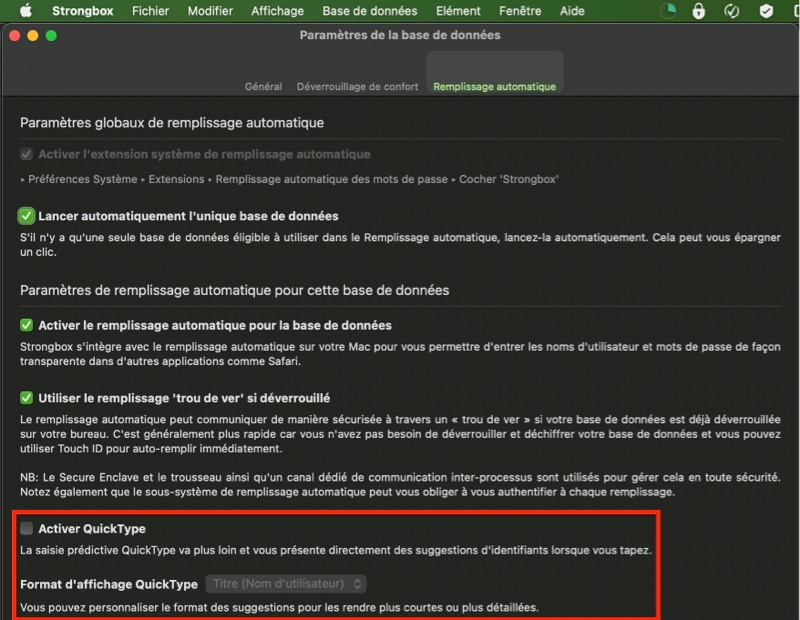Close the database settings window
This screenshot has width=800, height=620.
click(x=15, y=35)
